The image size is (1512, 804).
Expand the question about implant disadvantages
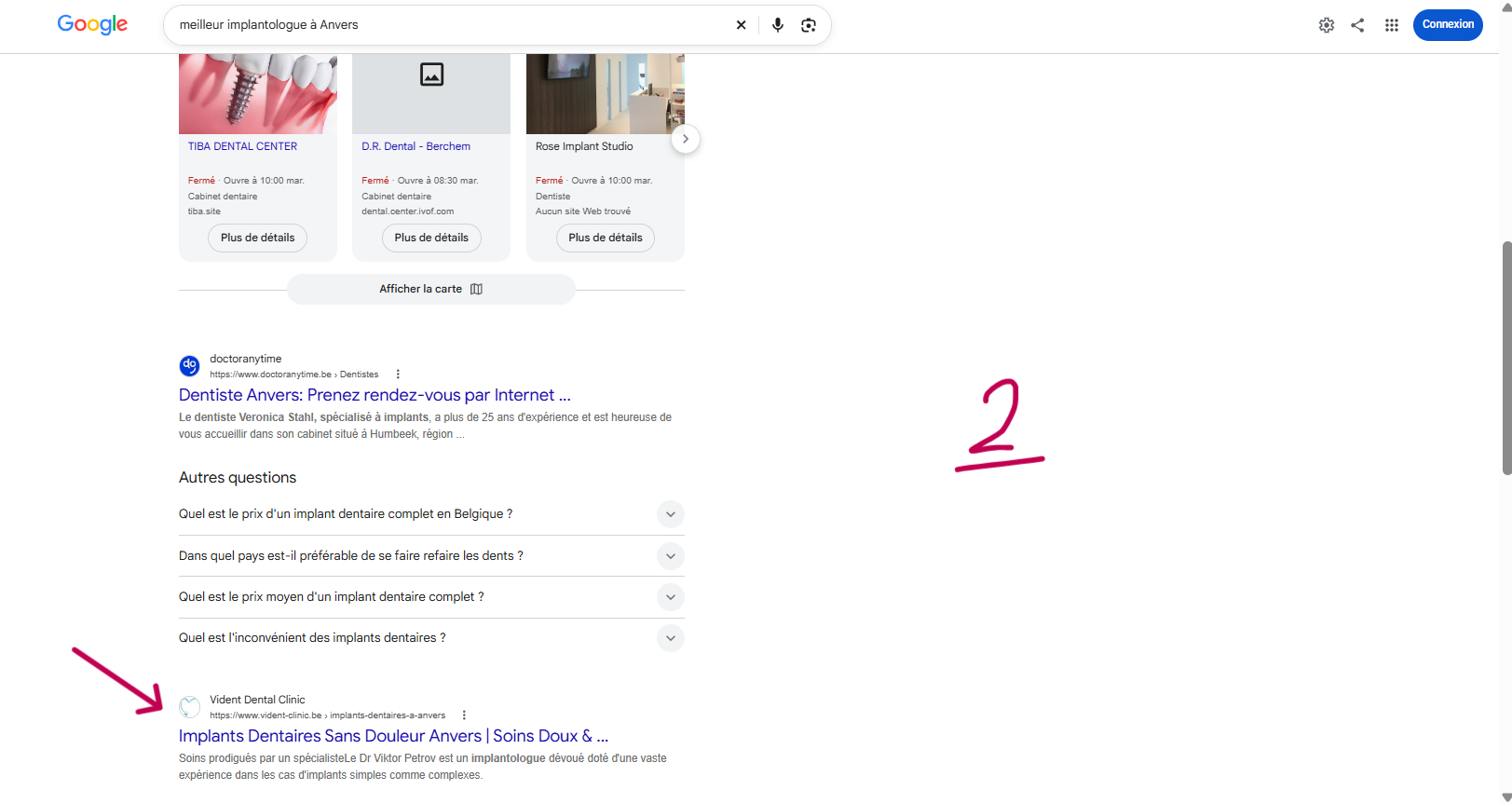click(x=431, y=638)
